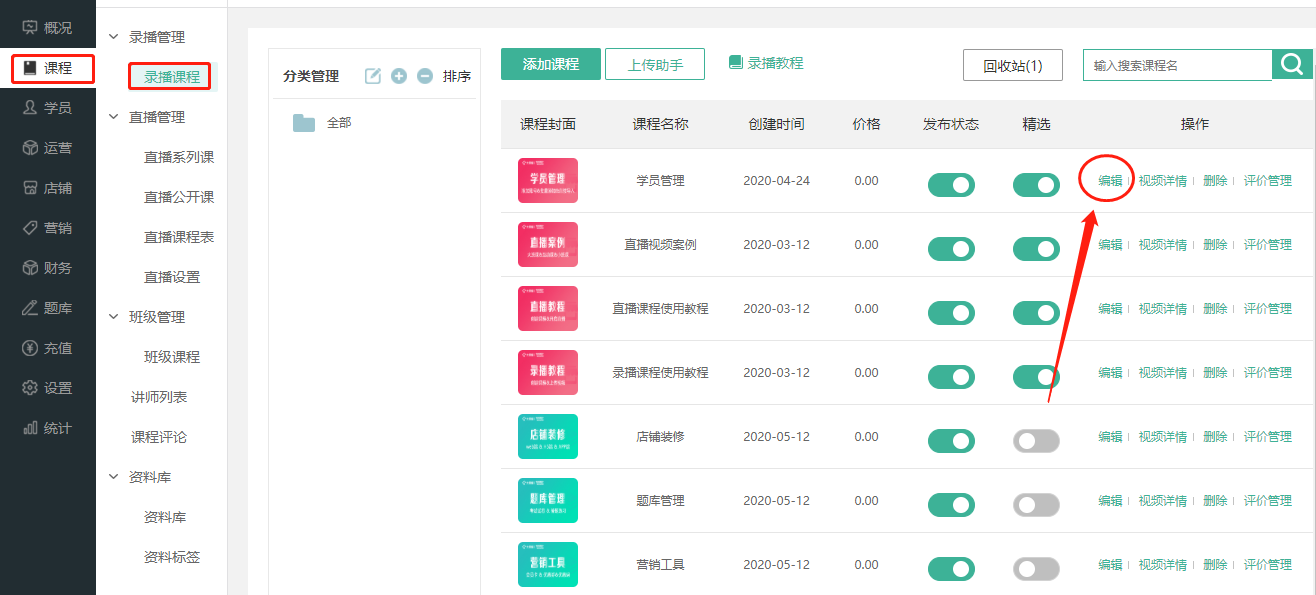Focus the 输入搜索课程名 search field
Screen dimensions: 1316x595
click(1177, 65)
